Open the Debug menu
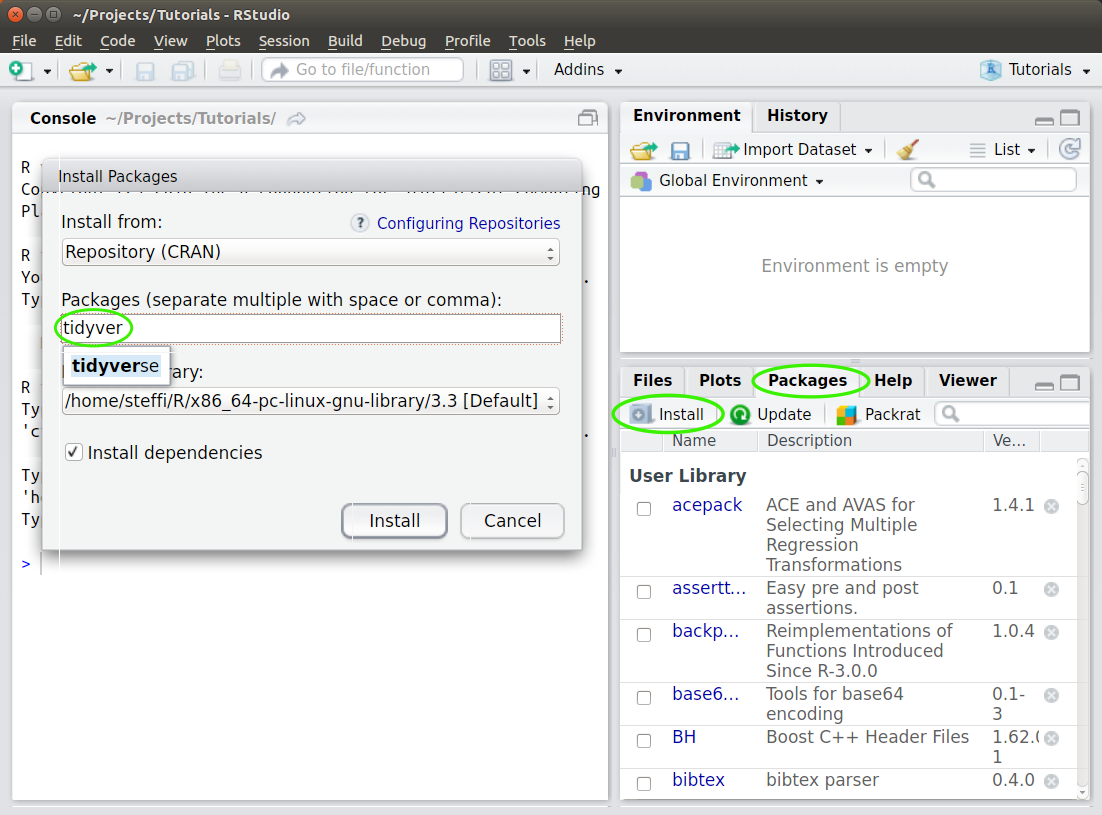This screenshot has height=815, width=1102. pyautogui.click(x=403, y=41)
